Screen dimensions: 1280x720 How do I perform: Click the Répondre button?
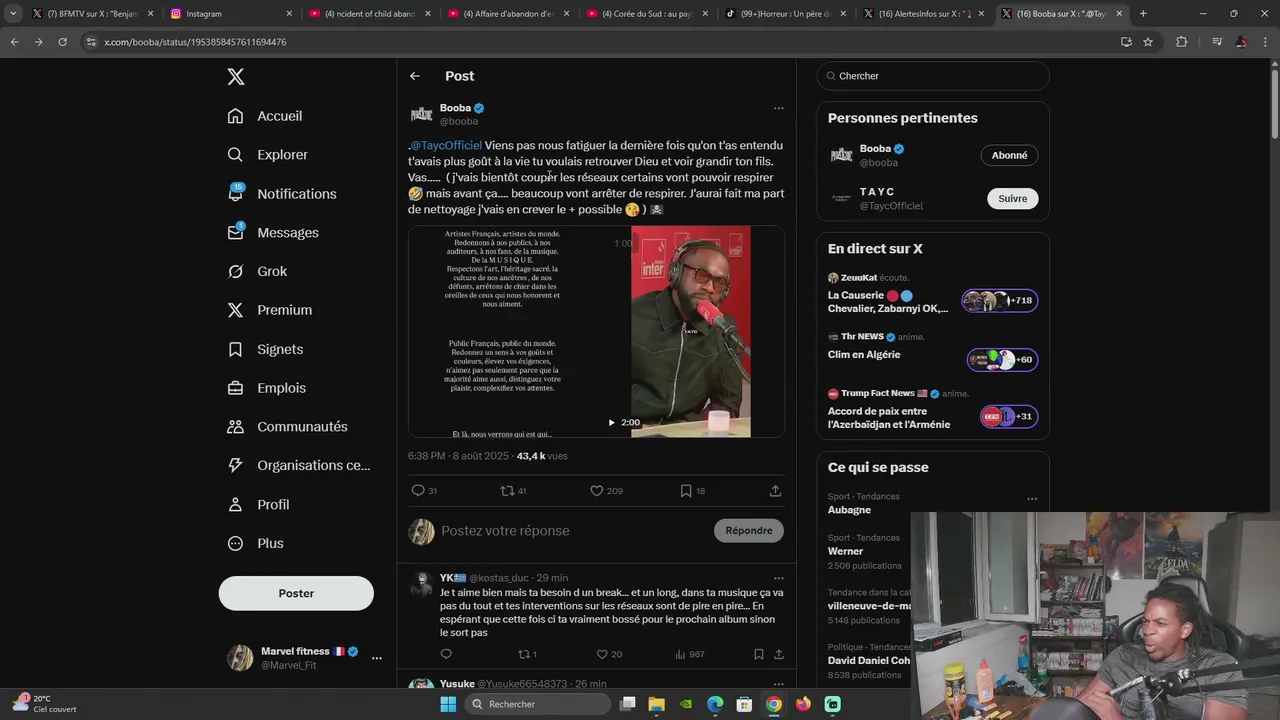point(749,531)
